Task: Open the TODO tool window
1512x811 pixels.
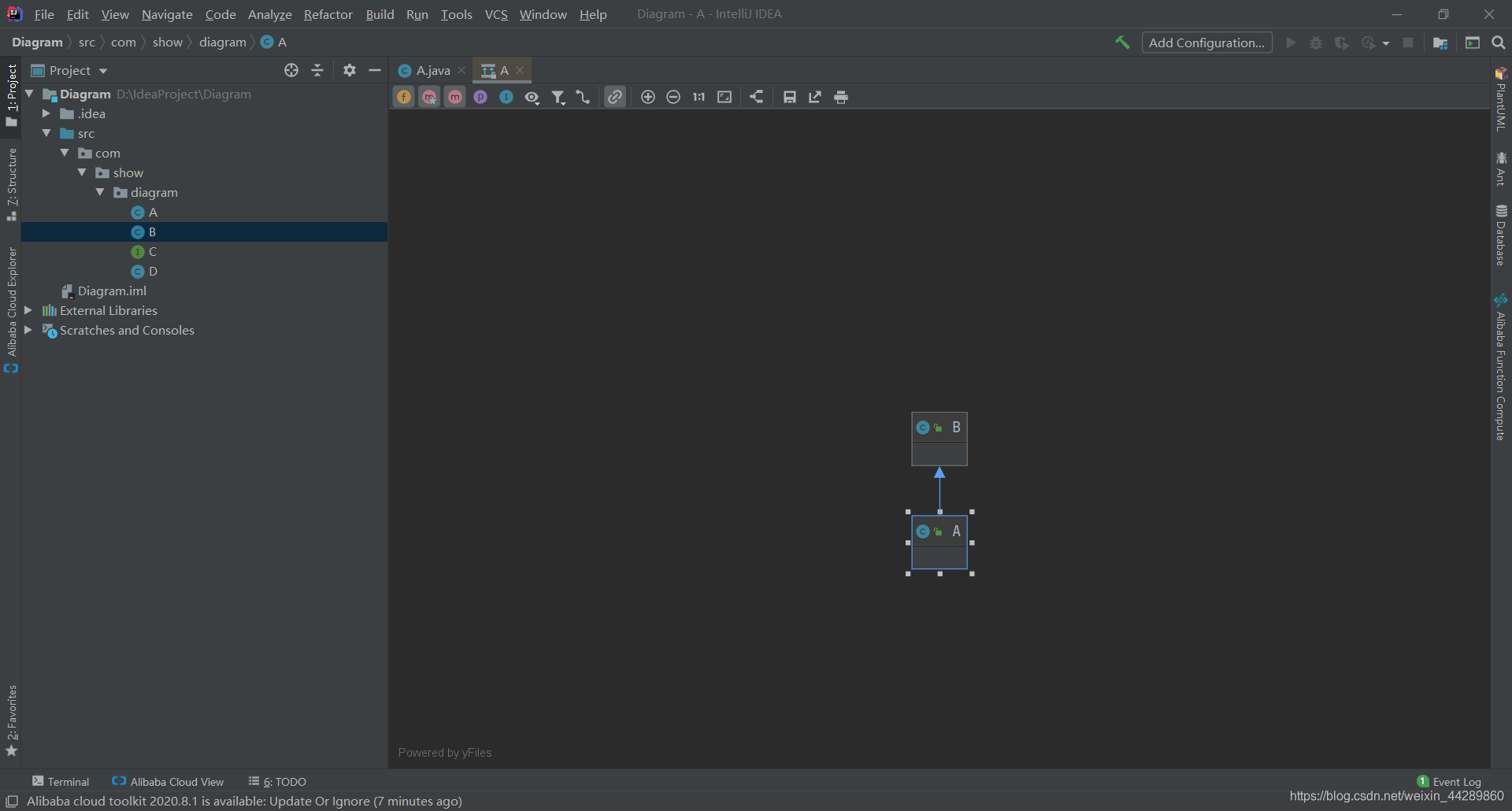Action: pos(277,781)
